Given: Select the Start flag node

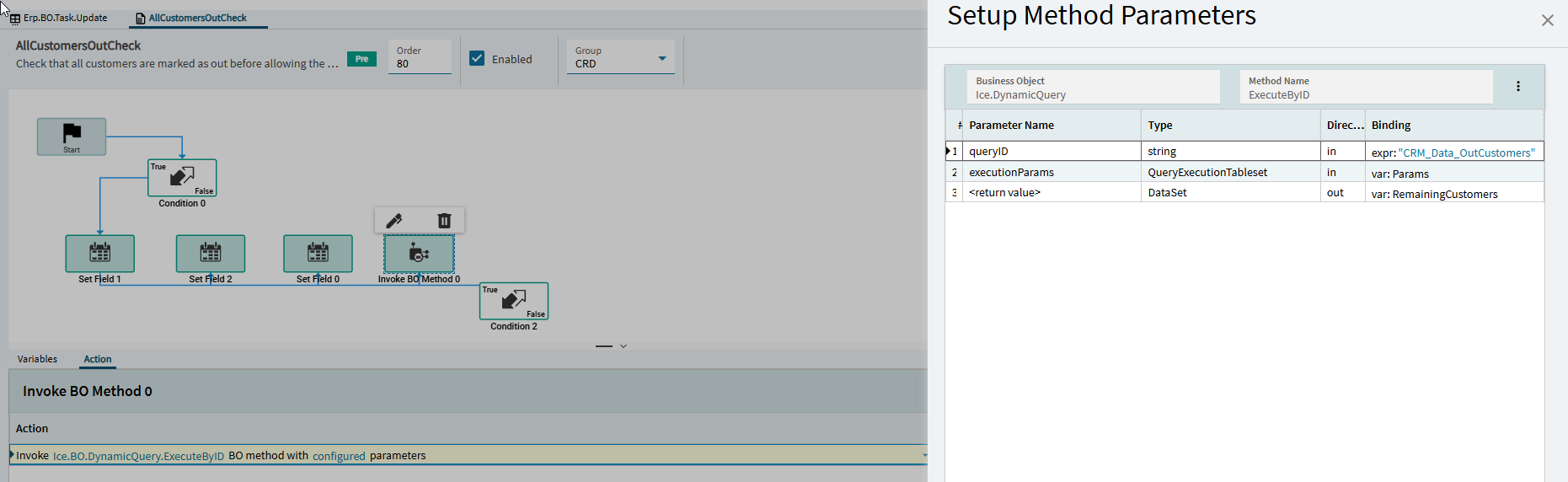Looking at the screenshot, I should [72, 137].
